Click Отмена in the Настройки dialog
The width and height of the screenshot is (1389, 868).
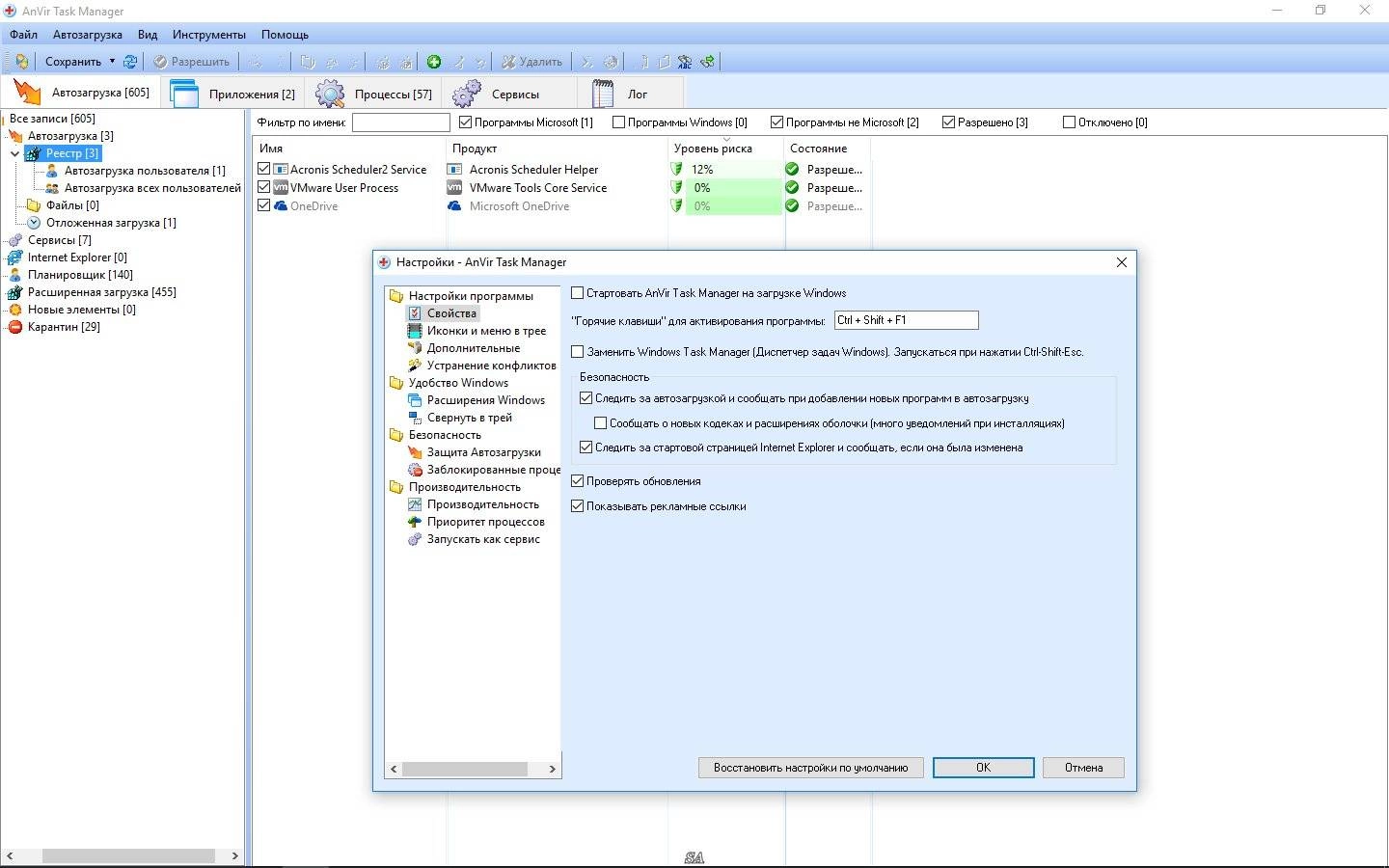coord(1083,768)
